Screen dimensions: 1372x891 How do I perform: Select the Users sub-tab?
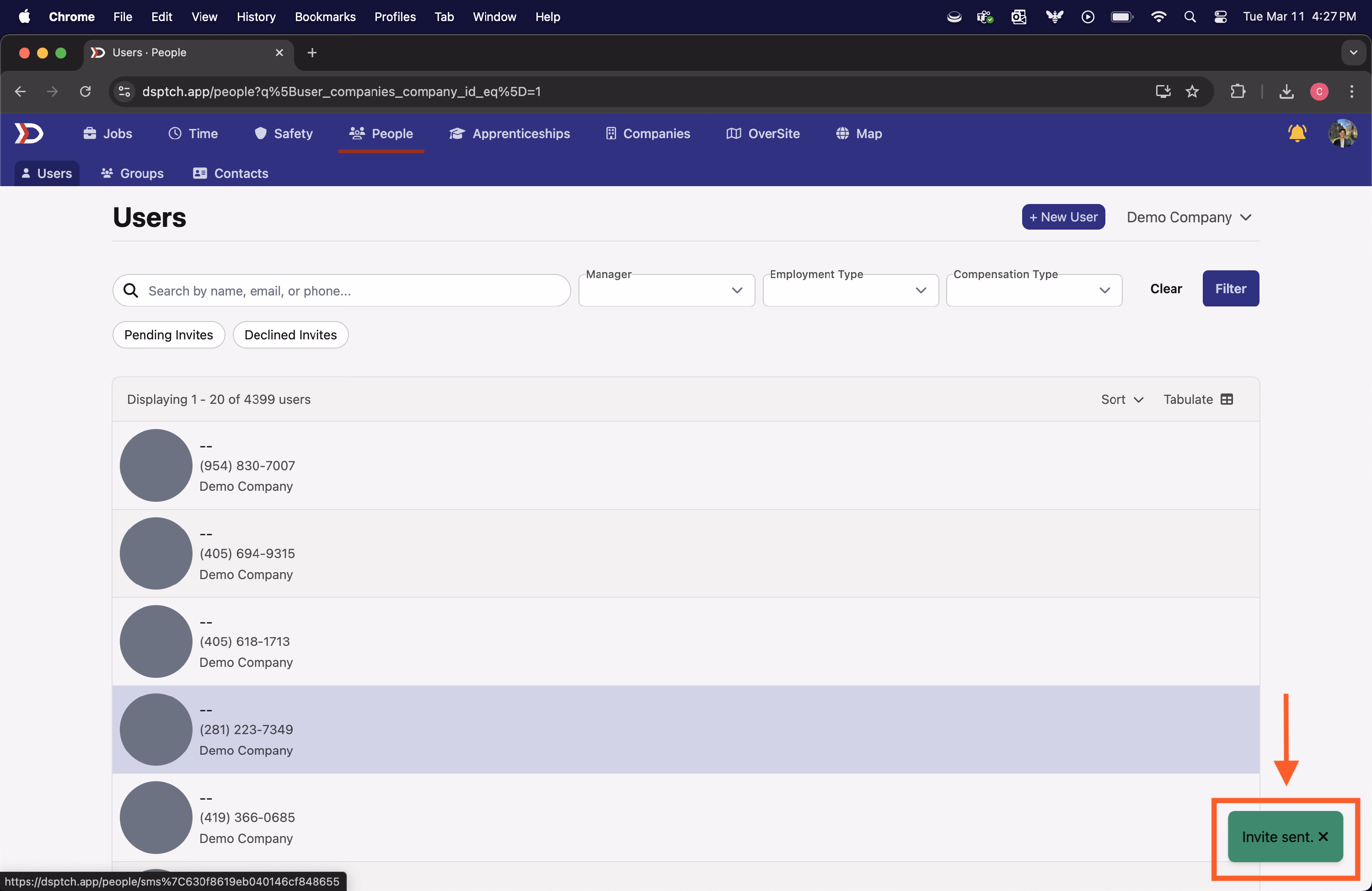[x=47, y=173]
